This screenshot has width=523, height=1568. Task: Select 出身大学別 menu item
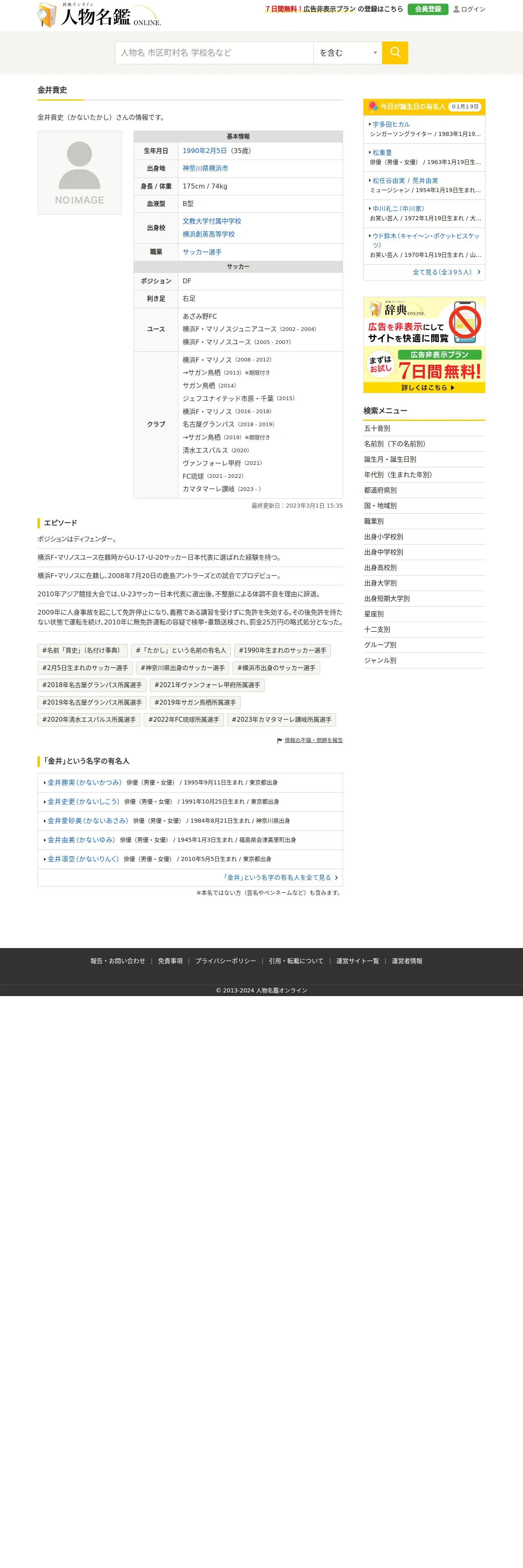pyautogui.click(x=424, y=583)
